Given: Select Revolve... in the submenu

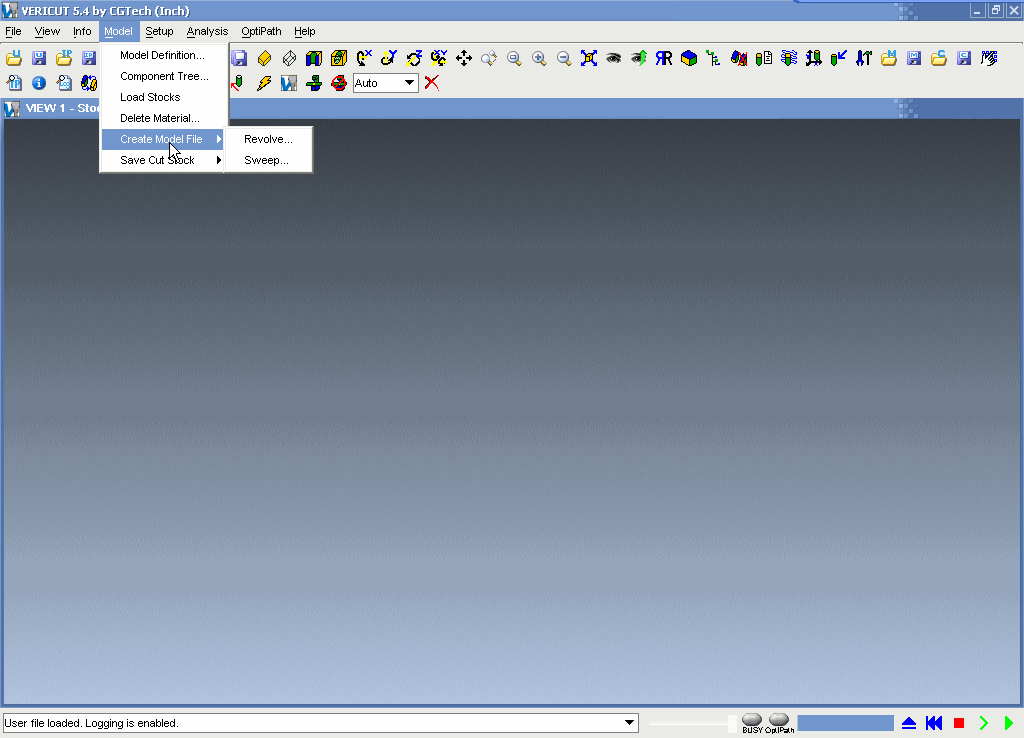Looking at the screenshot, I should [268, 139].
